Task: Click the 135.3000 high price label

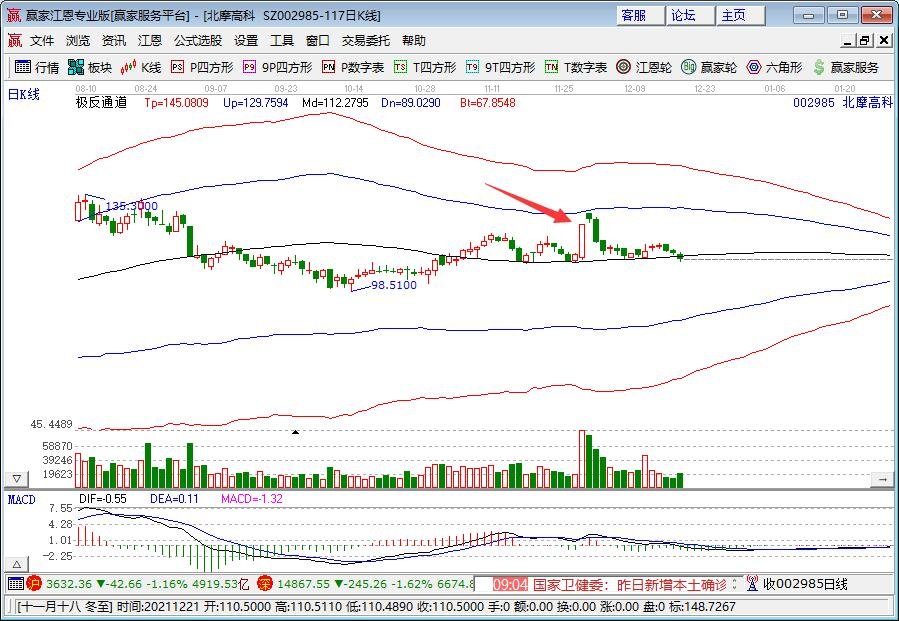Action: click(x=131, y=206)
